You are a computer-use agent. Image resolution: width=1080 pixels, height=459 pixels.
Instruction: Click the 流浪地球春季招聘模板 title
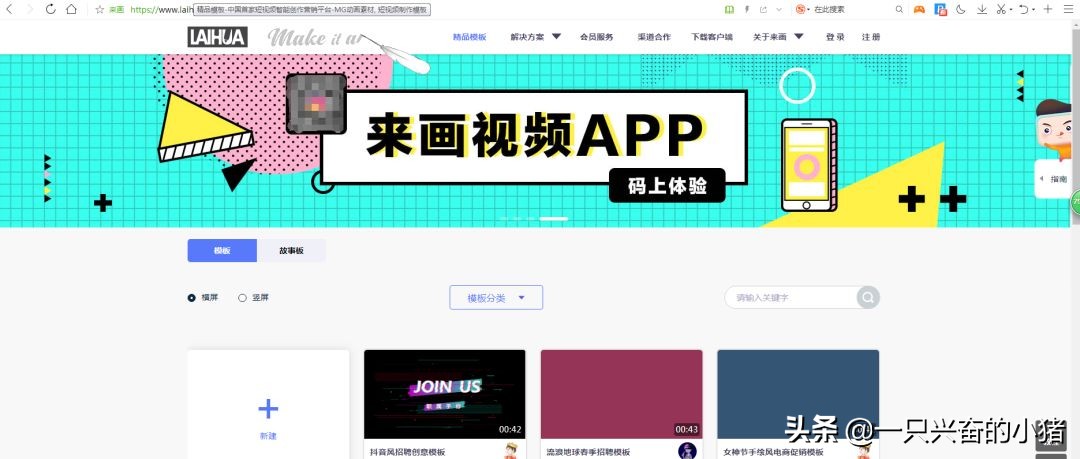pos(588,452)
